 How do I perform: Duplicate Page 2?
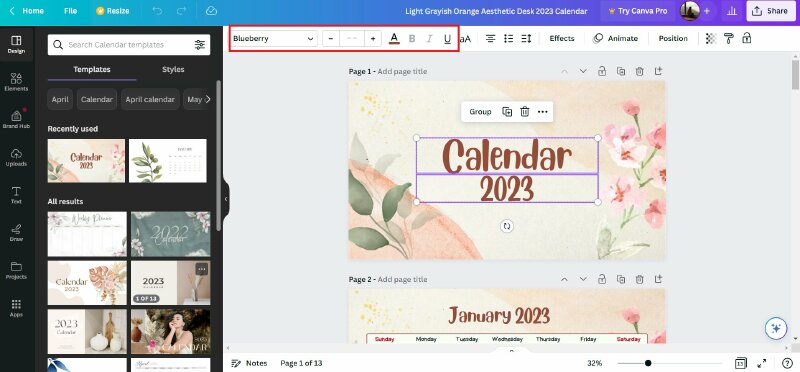tap(620, 279)
